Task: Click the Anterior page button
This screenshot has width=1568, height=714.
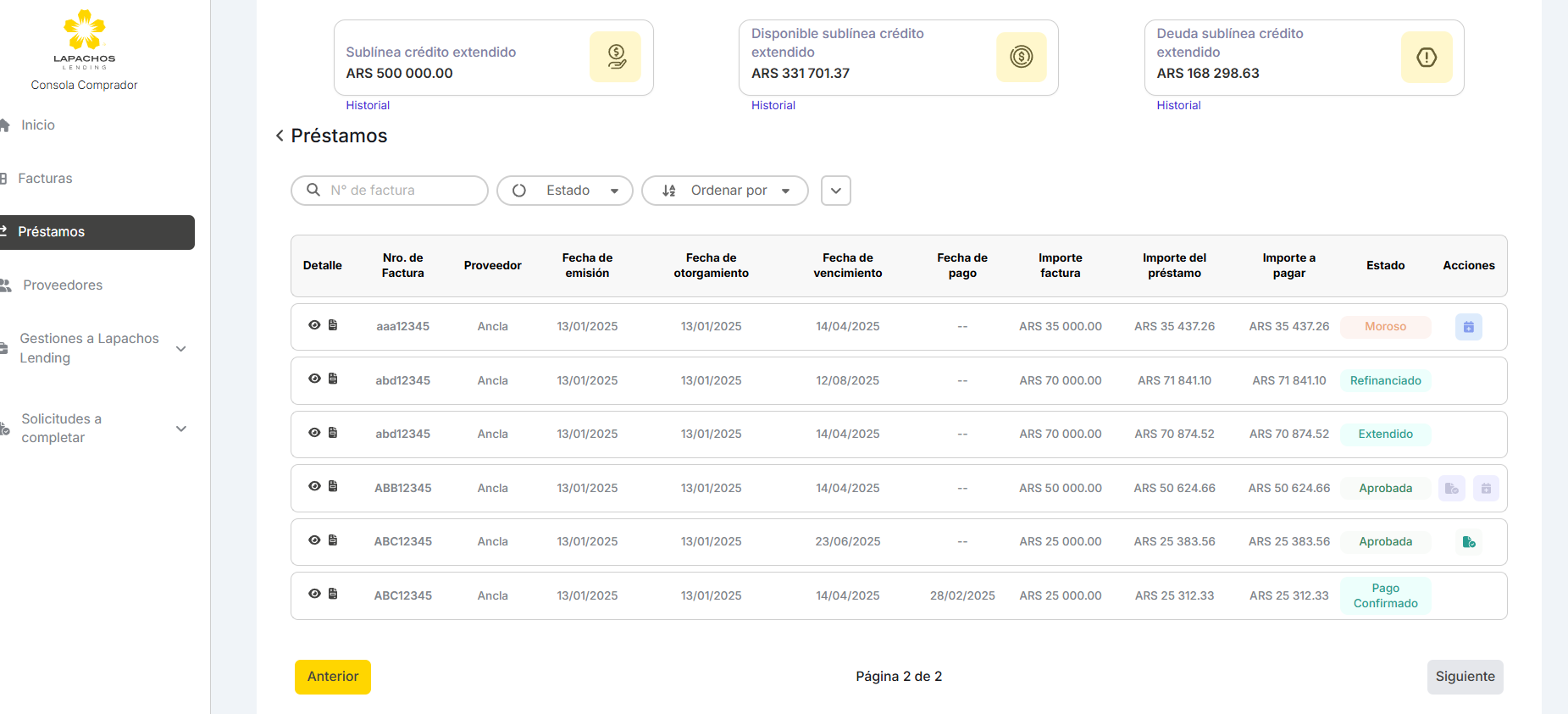Action: [333, 677]
